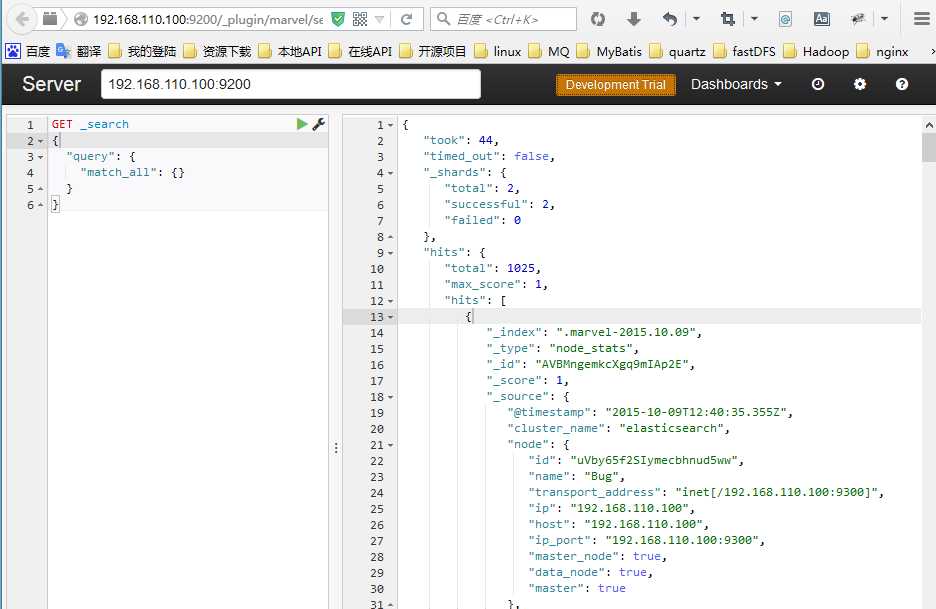Click the search magnifier icon
The height and width of the screenshot is (609, 936).
[x=443, y=19]
